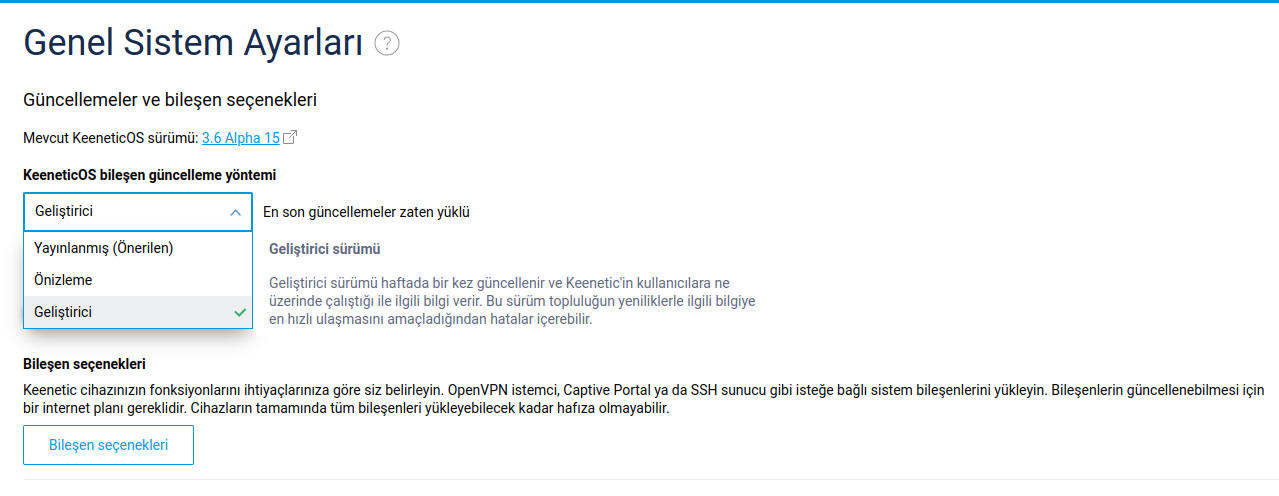The height and width of the screenshot is (496, 1279).
Task: Click the KeeneticOS bileşen güncelleme yöntemi label
Action: 150,175
